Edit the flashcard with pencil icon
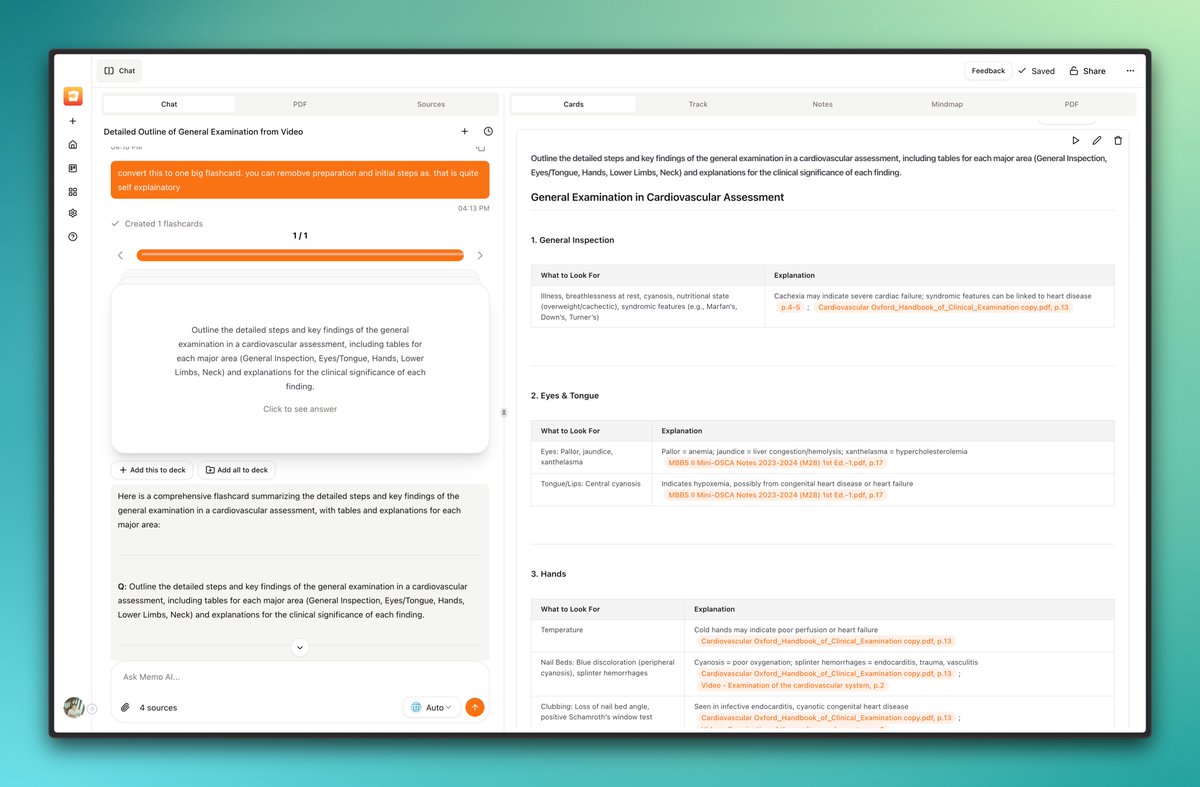Viewport: 1200px width, 787px height. point(1096,141)
